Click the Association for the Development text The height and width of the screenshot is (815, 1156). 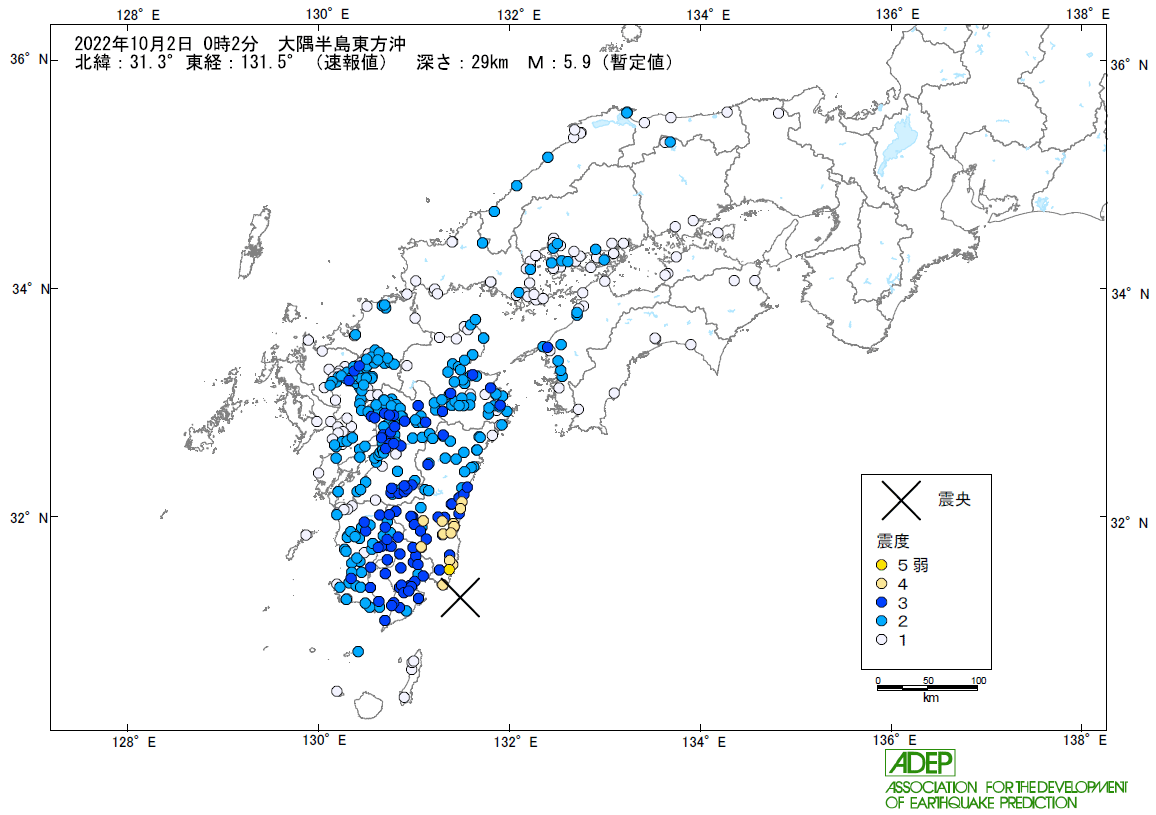tap(1006, 787)
